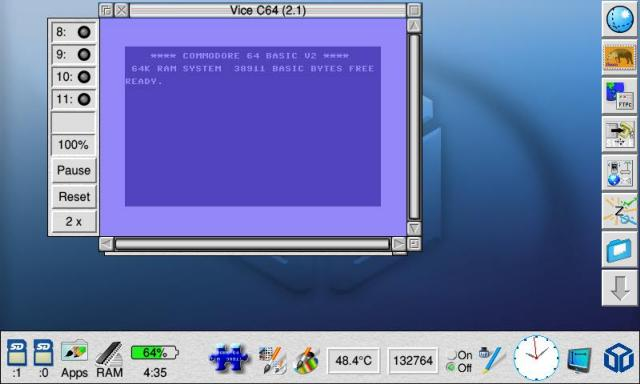Open the elephant stamp mail icon
The image size is (640, 384).
(619, 57)
